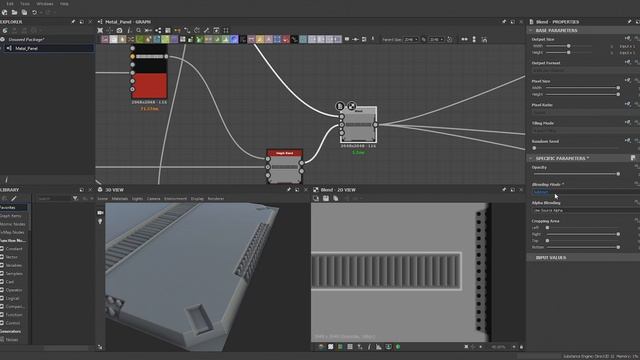Viewport: 640px width, 360px height.
Task: Click the checker badge icon above Blend node
Action: click(351, 106)
